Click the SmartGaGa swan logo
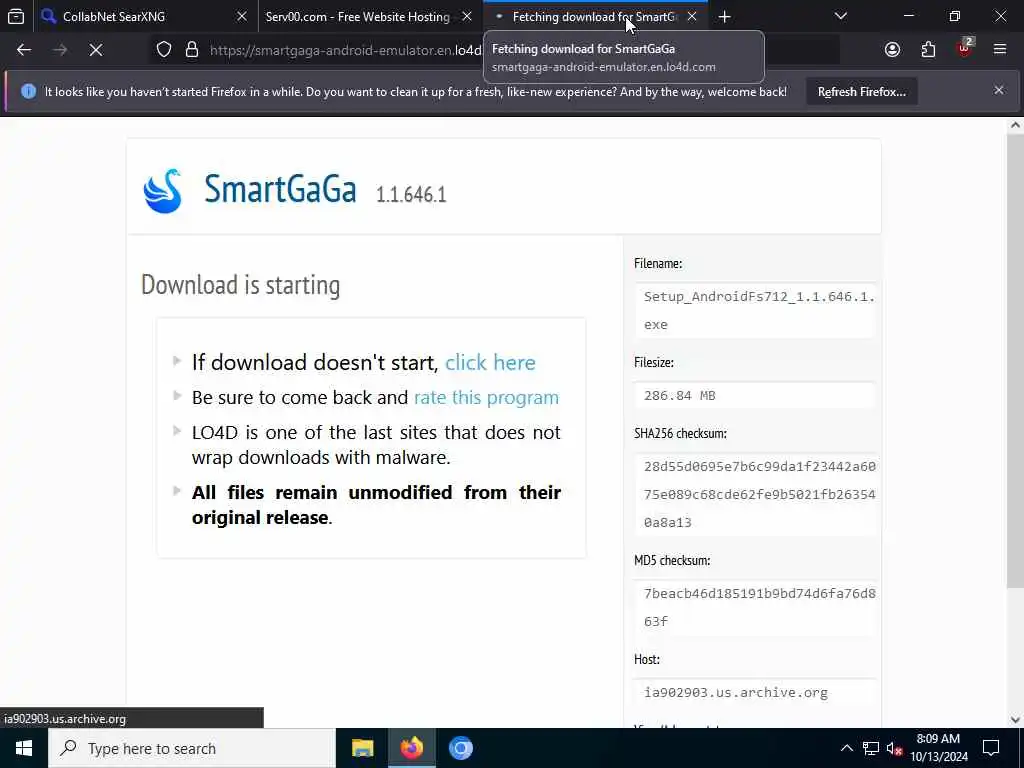Screen dimensions: 1024x768 pyautogui.click(x=162, y=191)
